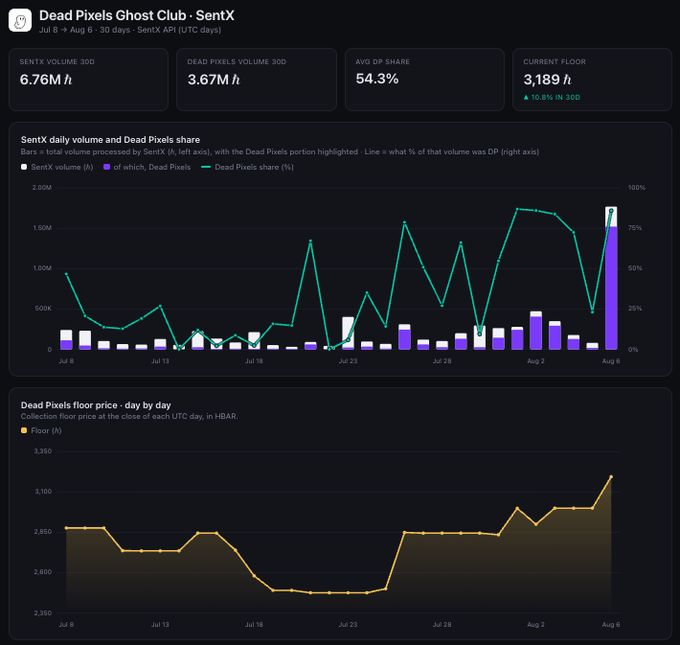Click the Jul 23 label on floor chart axis
This screenshot has height=645, width=680.
click(x=348, y=625)
